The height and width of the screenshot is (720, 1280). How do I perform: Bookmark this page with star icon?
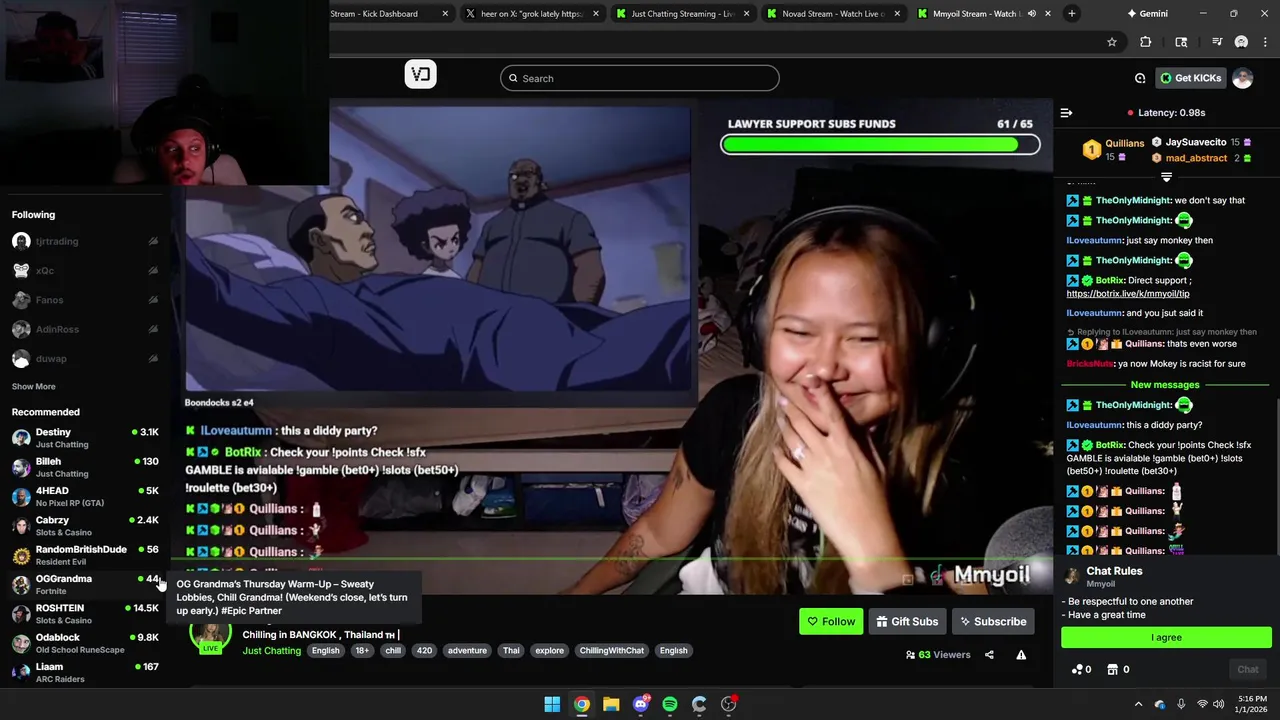tap(1111, 42)
